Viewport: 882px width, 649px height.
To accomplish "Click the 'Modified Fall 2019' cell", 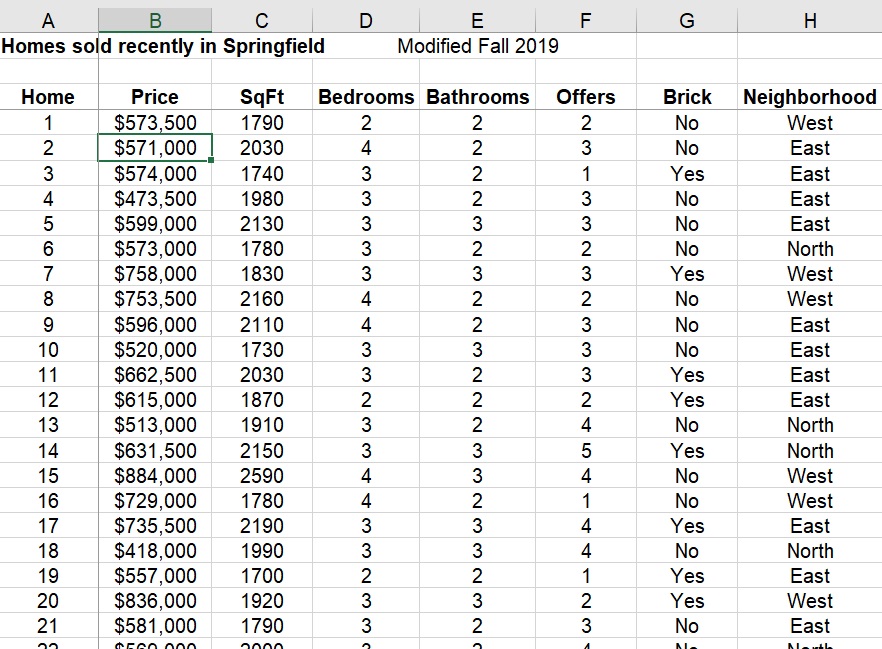I will point(478,46).
